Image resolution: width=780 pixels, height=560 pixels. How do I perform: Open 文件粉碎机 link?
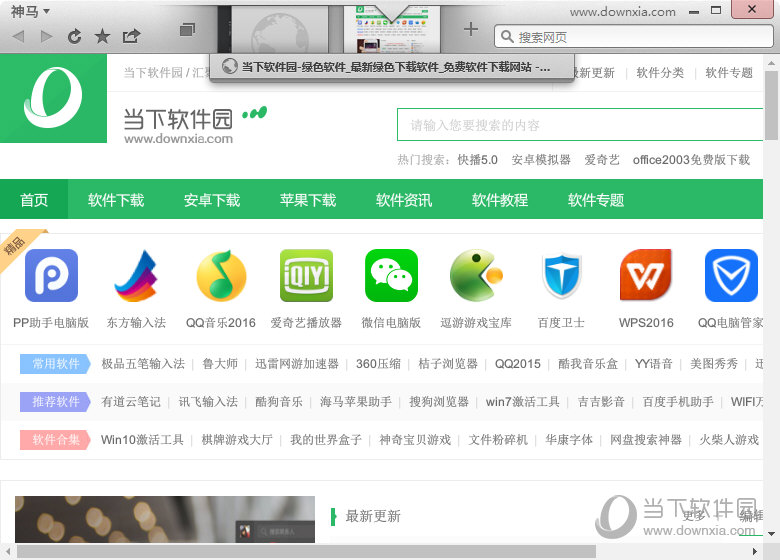pos(498,440)
